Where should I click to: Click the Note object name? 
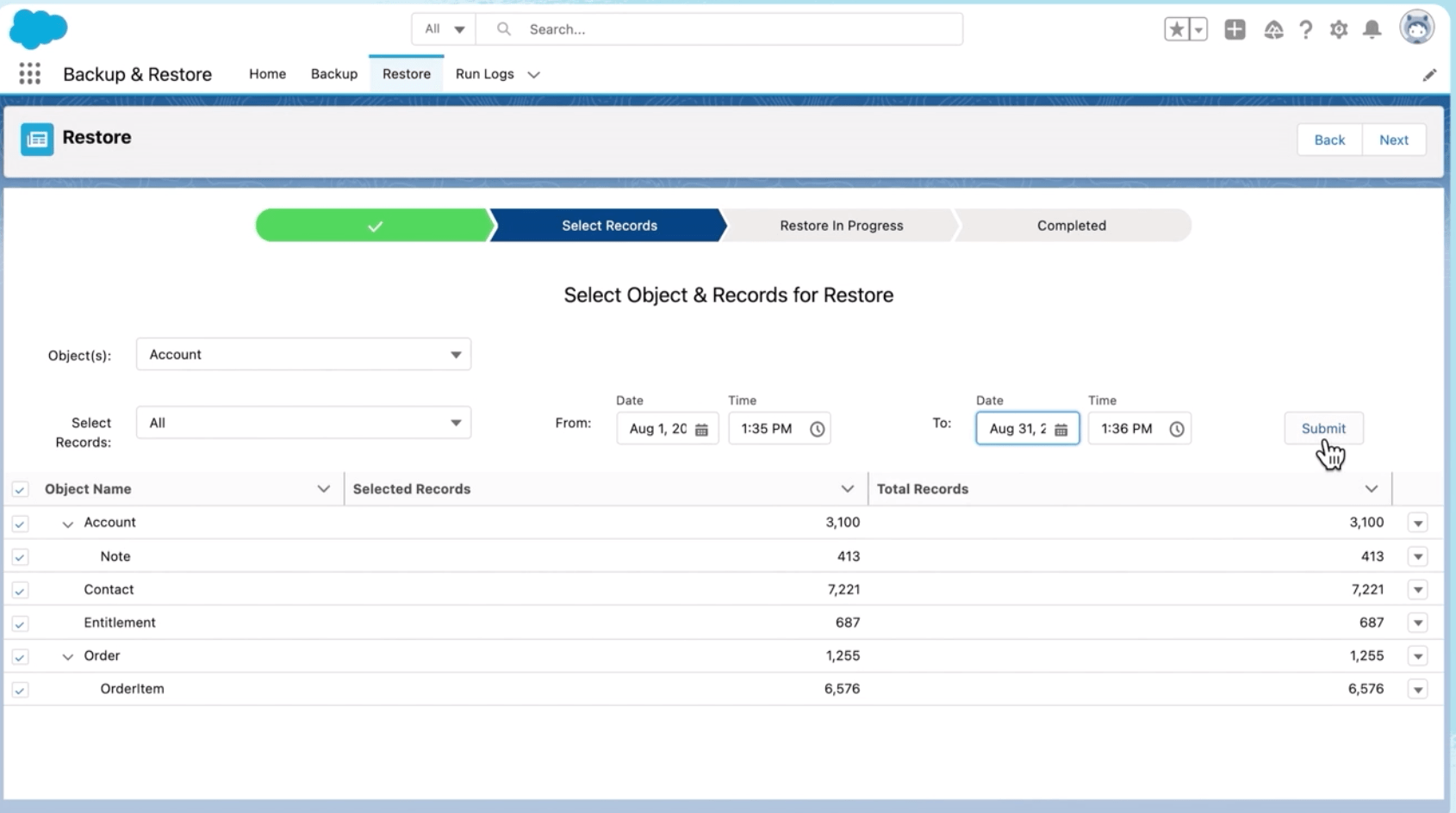115,556
